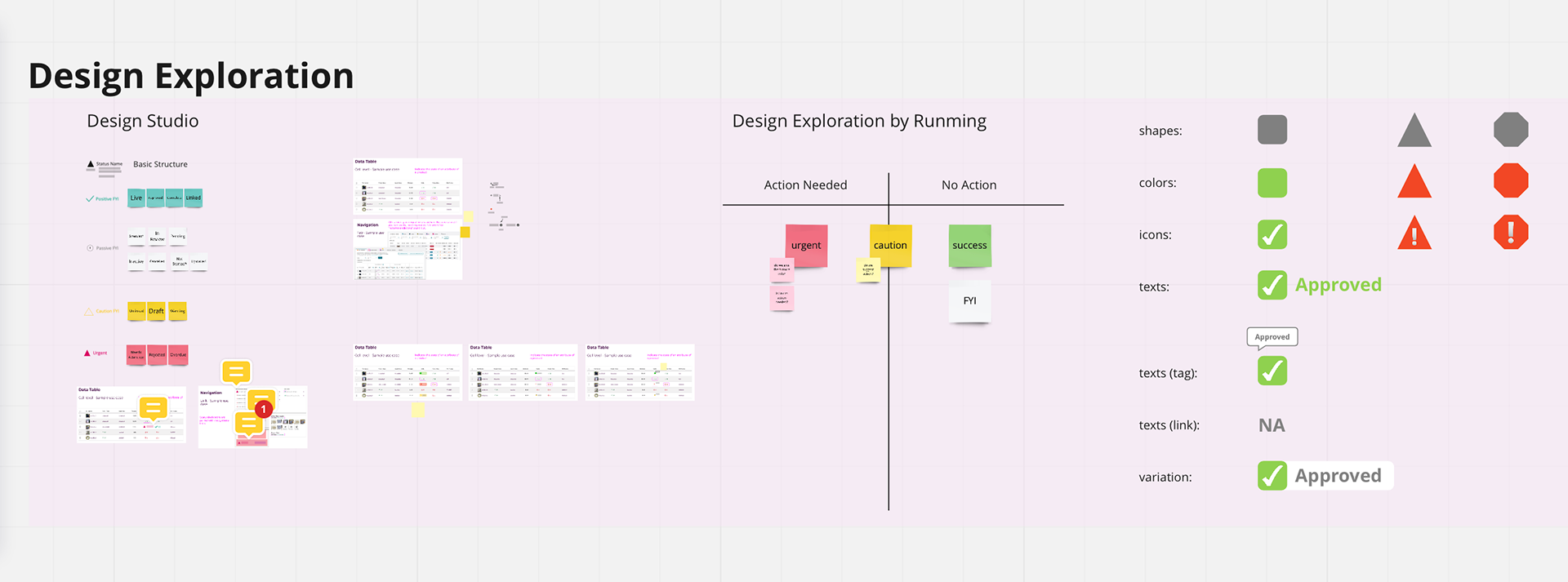Open the comment bubble on the Data Table card
The image size is (1568, 582).
153,408
